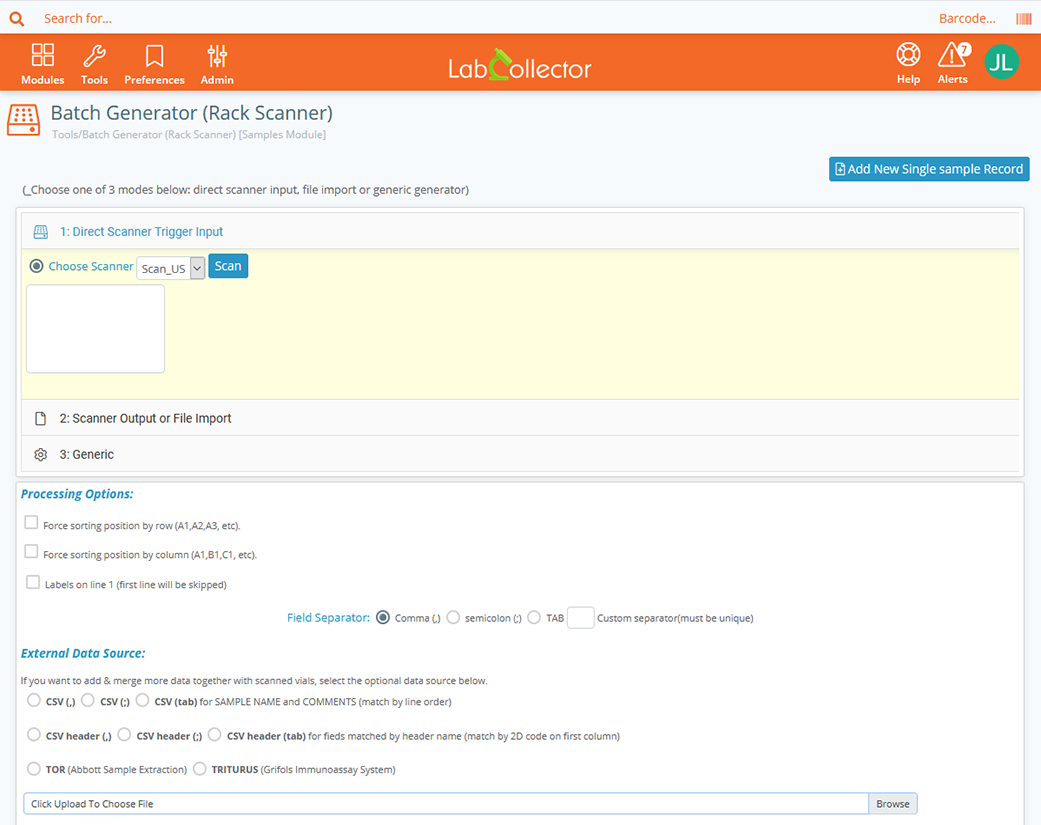Click the External Data Source heading
Screen dimensions: 1041x825
coord(83,653)
